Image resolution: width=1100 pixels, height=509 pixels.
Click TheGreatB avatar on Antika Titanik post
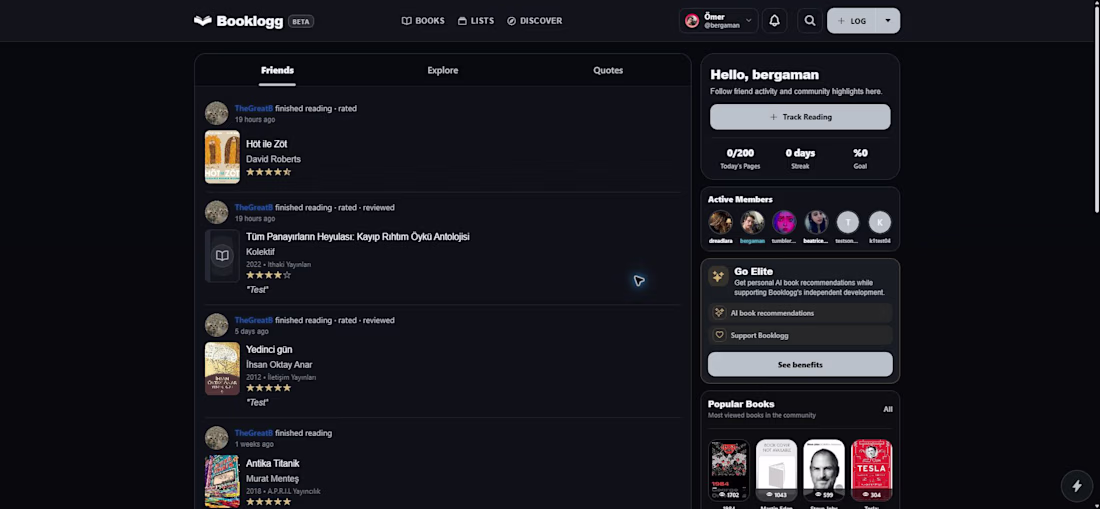tap(216, 437)
